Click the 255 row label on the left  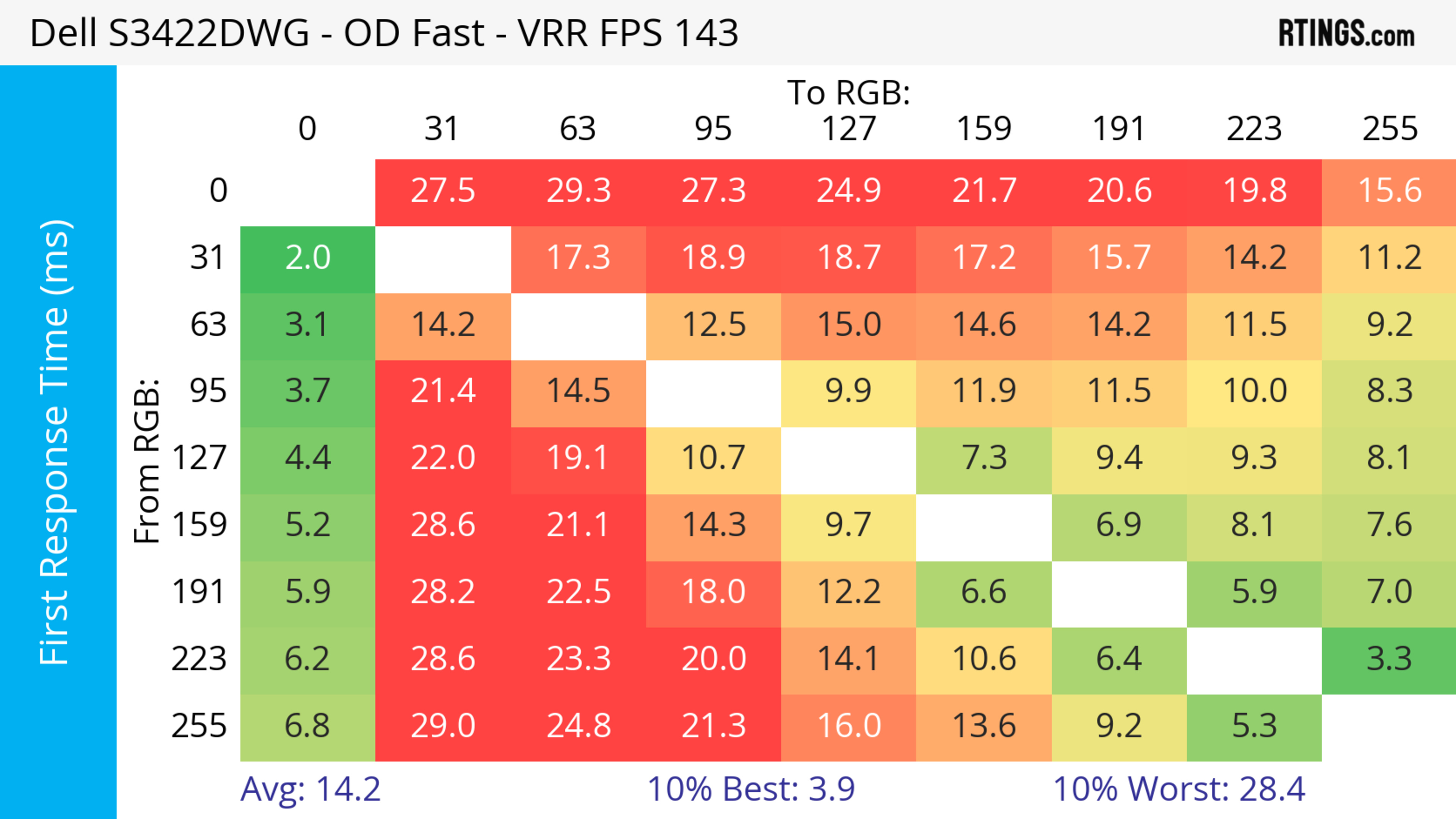[x=199, y=726]
